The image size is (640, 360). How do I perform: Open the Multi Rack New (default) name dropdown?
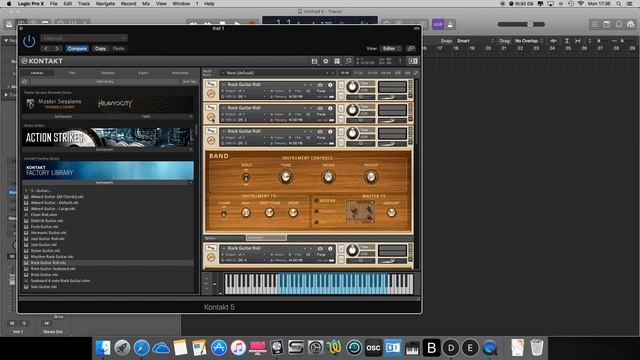tap(278, 73)
